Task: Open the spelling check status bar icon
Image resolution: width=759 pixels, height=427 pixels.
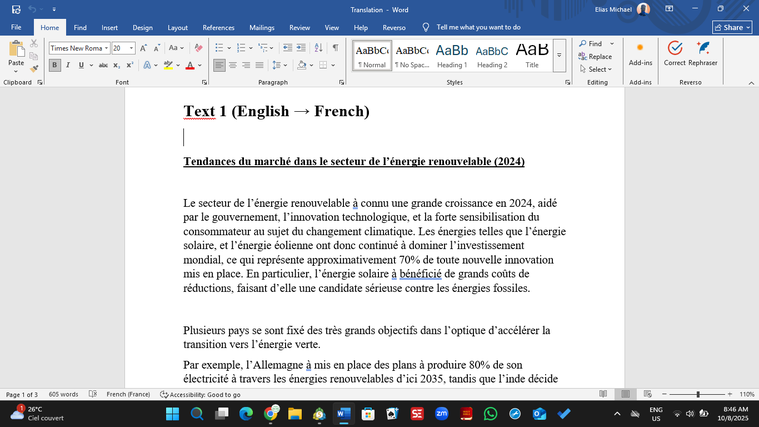Action: 93,394
